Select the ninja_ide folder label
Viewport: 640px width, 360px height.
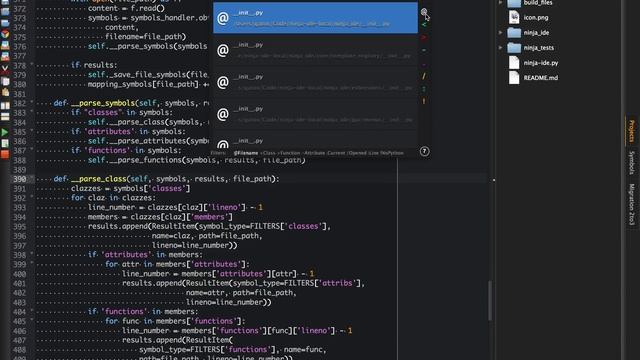click(x=536, y=33)
